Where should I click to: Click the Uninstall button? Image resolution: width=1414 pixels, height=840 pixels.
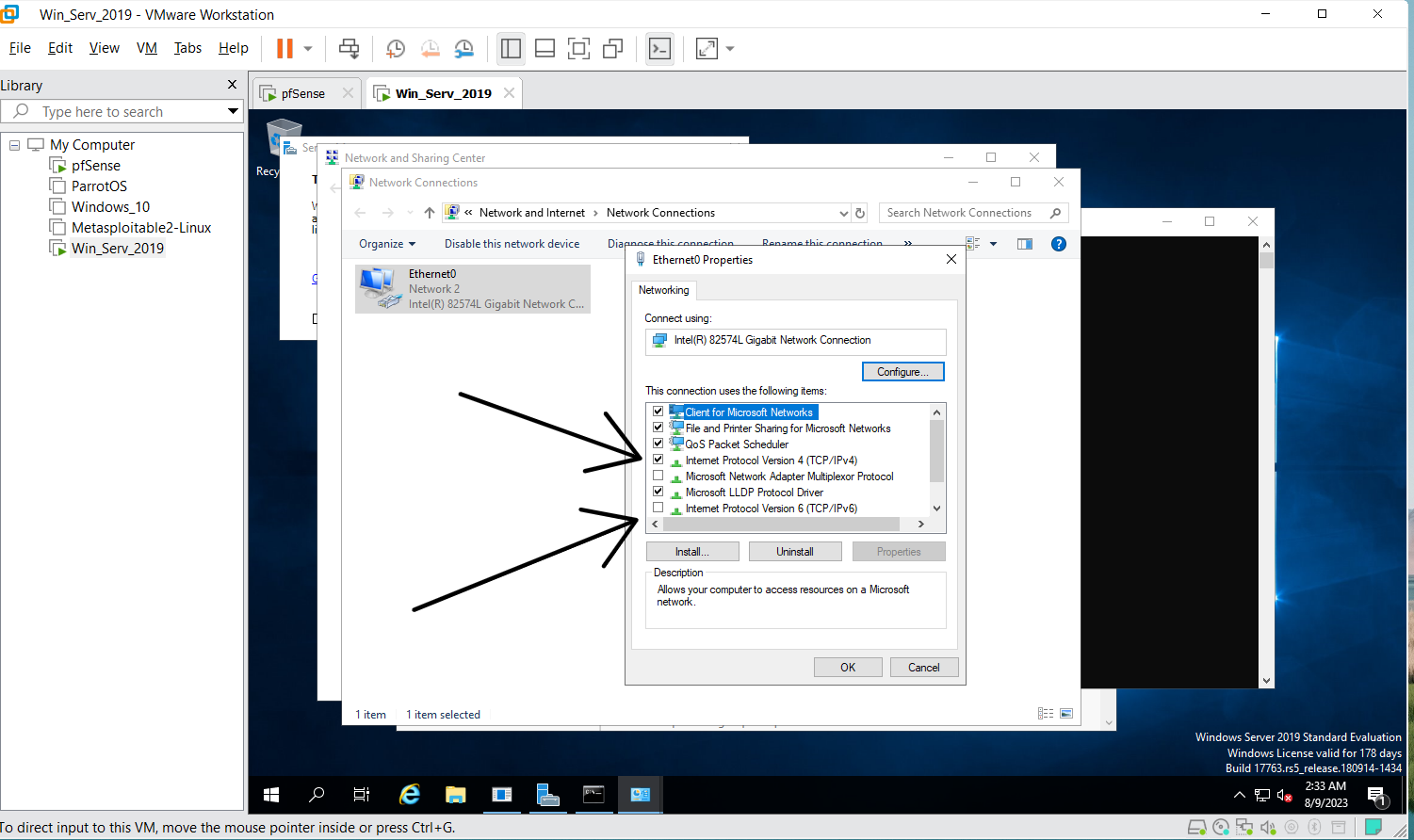coord(795,552)
